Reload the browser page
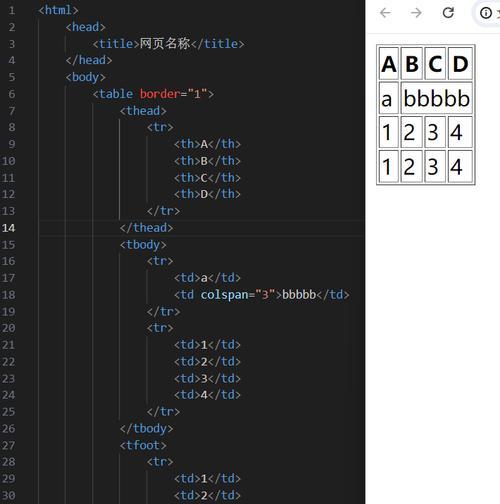Screen dimensions: 500x504 [448, 13]
